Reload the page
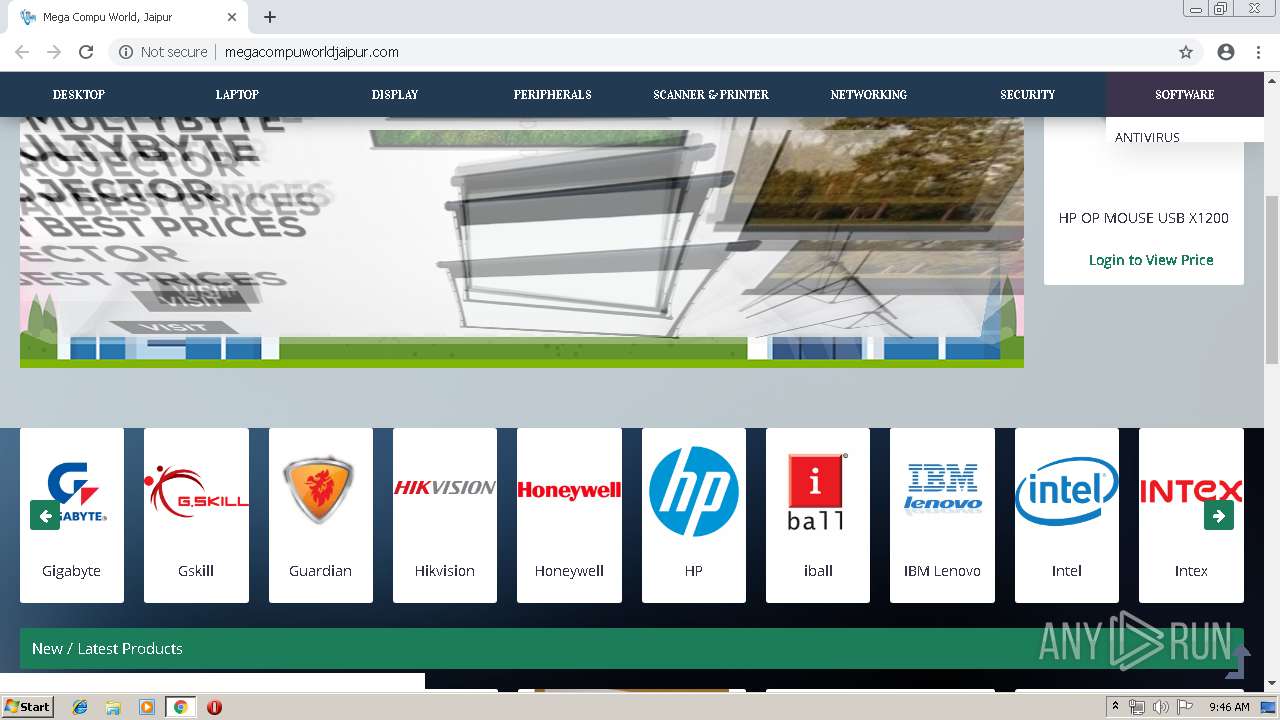Image resolution: width=1280 pixels, height=720 pixels. point(86,52)
